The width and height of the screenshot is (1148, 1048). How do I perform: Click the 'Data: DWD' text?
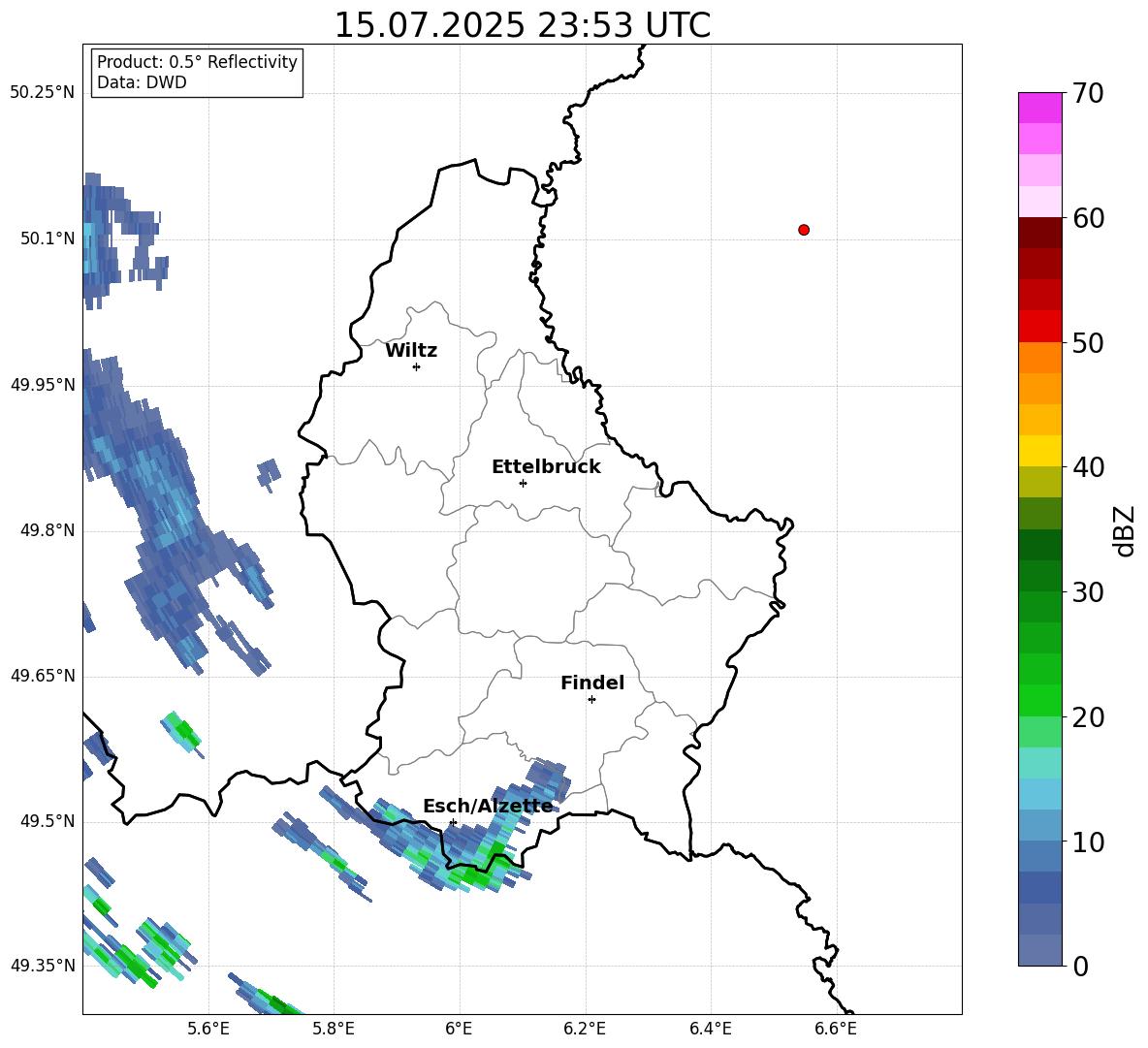coord(142,82)
